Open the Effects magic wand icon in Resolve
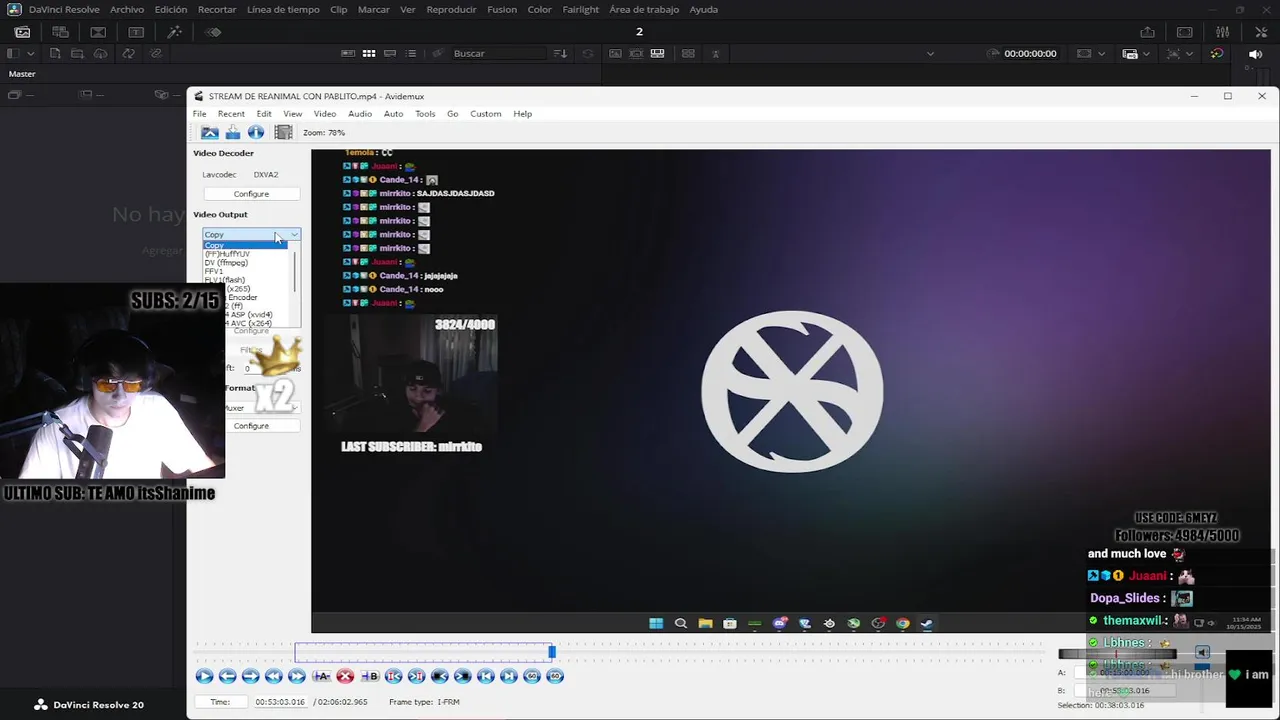This screenshot has height=720, width=1280. pos(173,32)
